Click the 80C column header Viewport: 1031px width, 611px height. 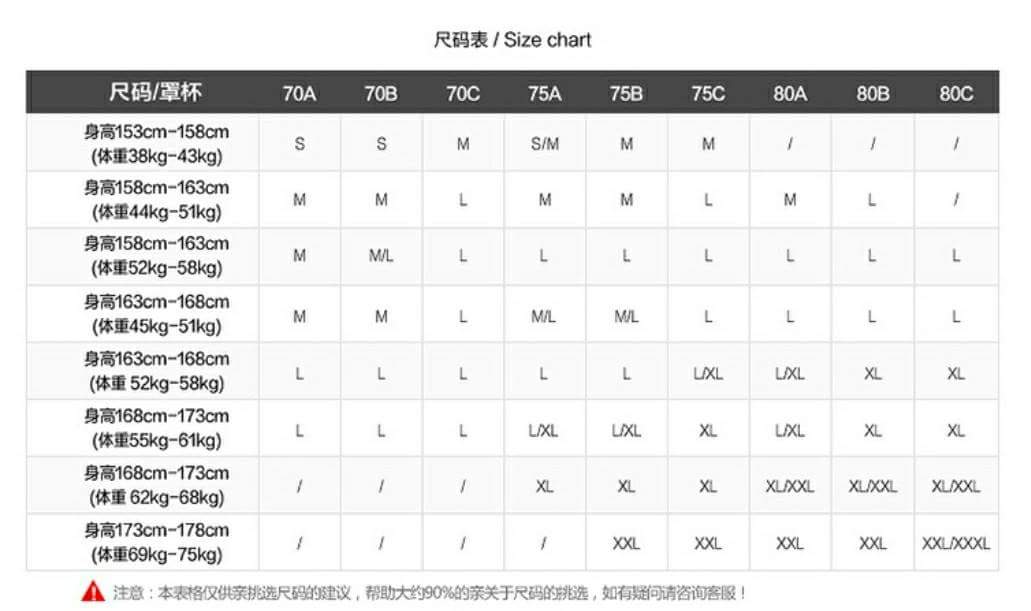point(956,93)
